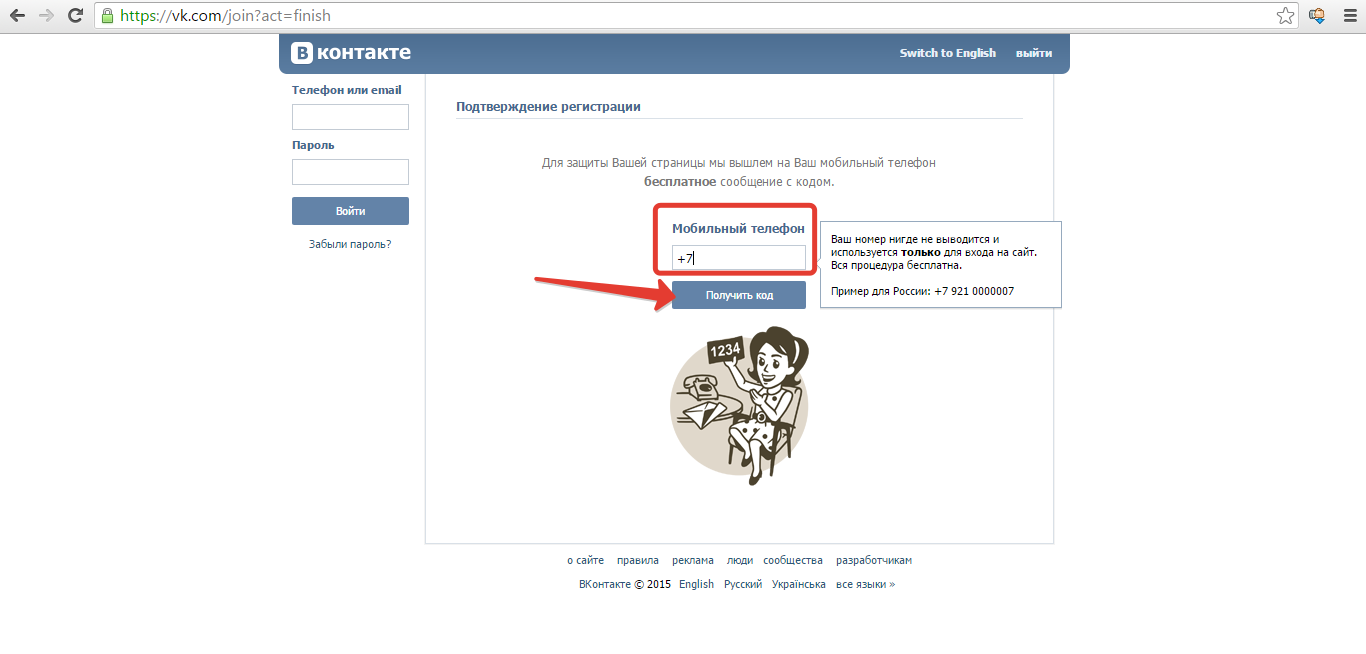Reload the page with refresh icon

click(75, 15)
